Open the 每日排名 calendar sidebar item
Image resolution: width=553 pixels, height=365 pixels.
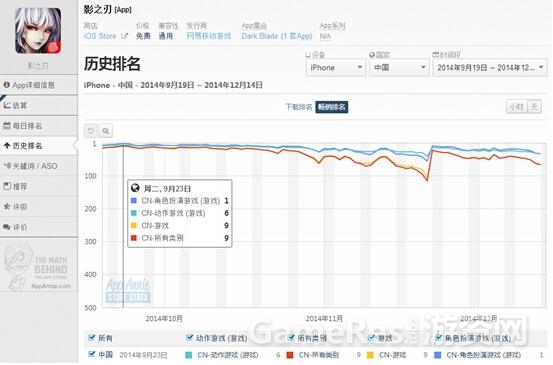[38, 126]
